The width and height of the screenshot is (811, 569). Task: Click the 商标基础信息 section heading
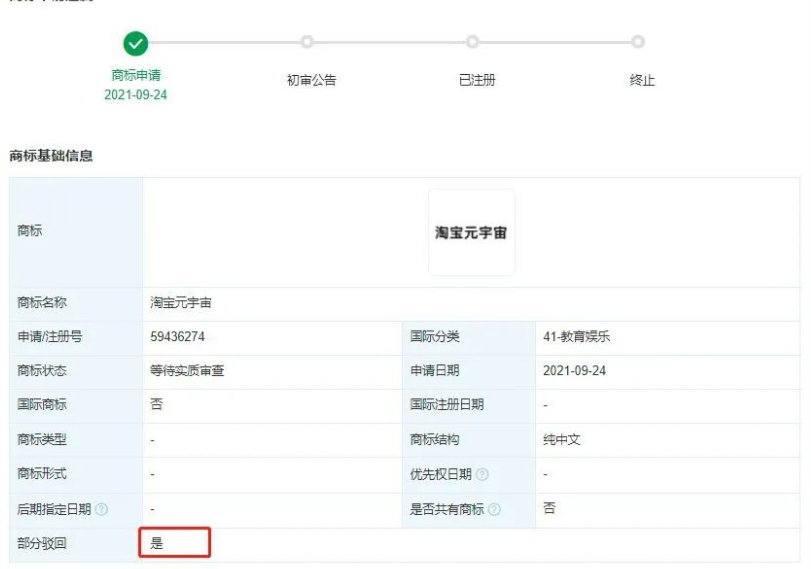coord(51,156)
